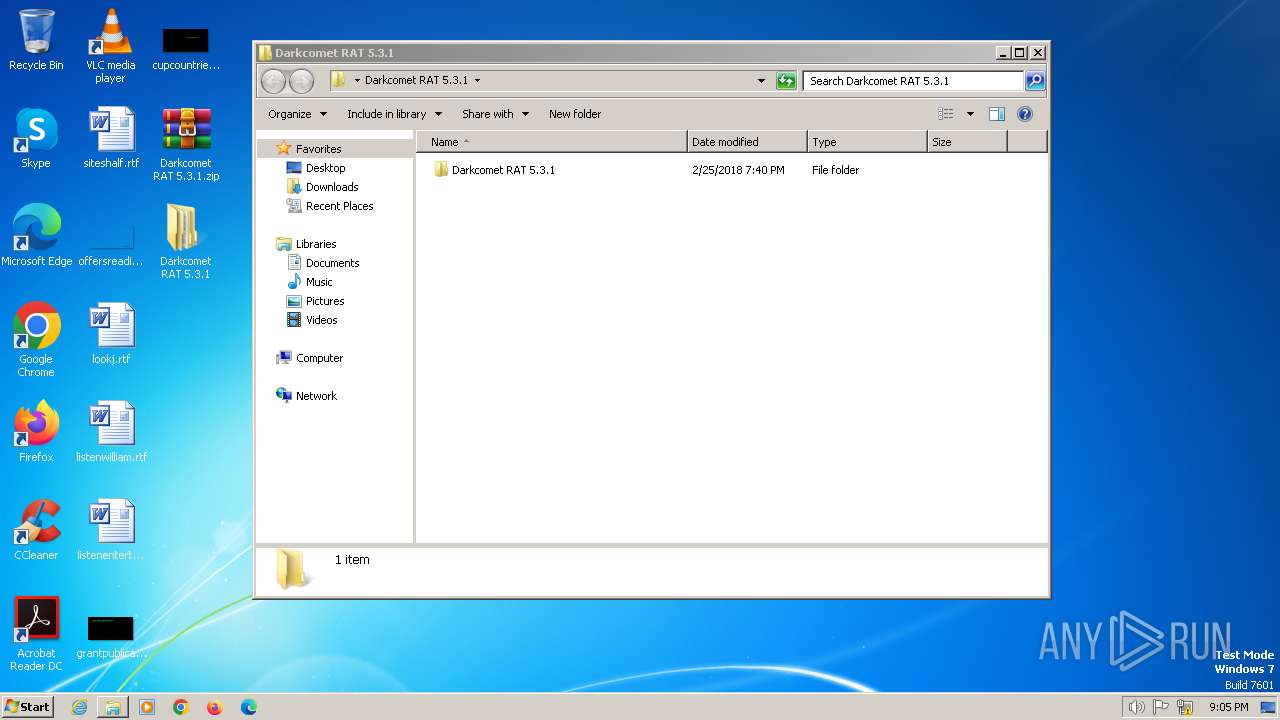
Task: Click the 9:05 PM taskbar clock
Action: pyautogui.click(x=1228, y=707)
